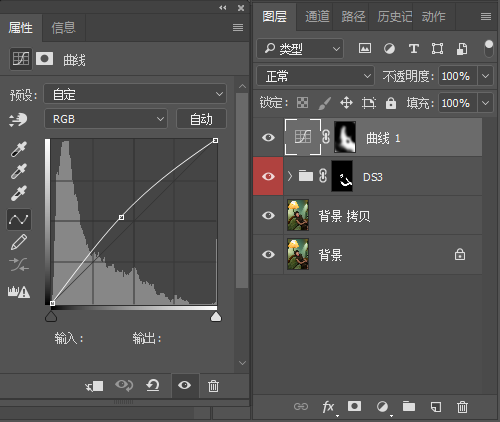Switch to the 通道 tab
This screenshot has width=500, height=422.
317,16
